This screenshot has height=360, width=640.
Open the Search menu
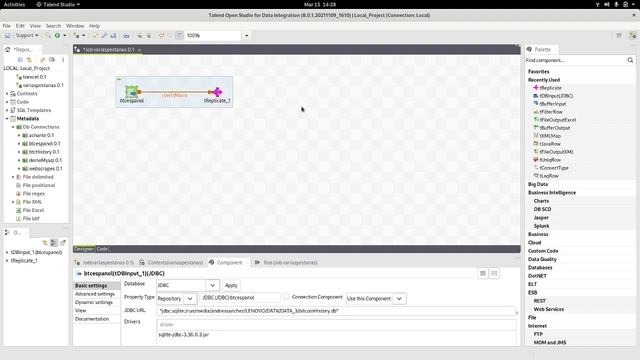click(x=53, y=26)
